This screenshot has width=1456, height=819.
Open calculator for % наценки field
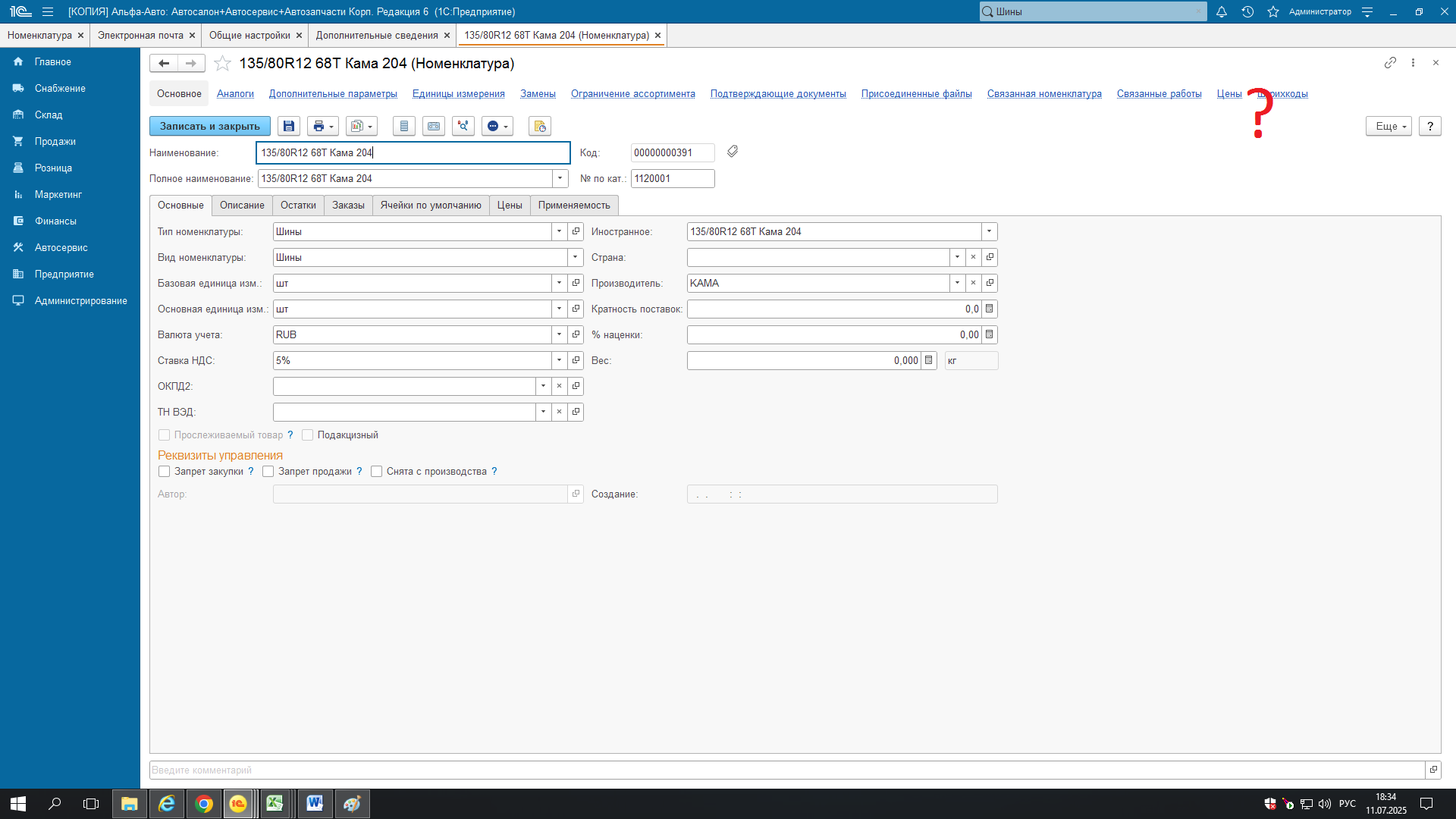(x=990, y=334)
